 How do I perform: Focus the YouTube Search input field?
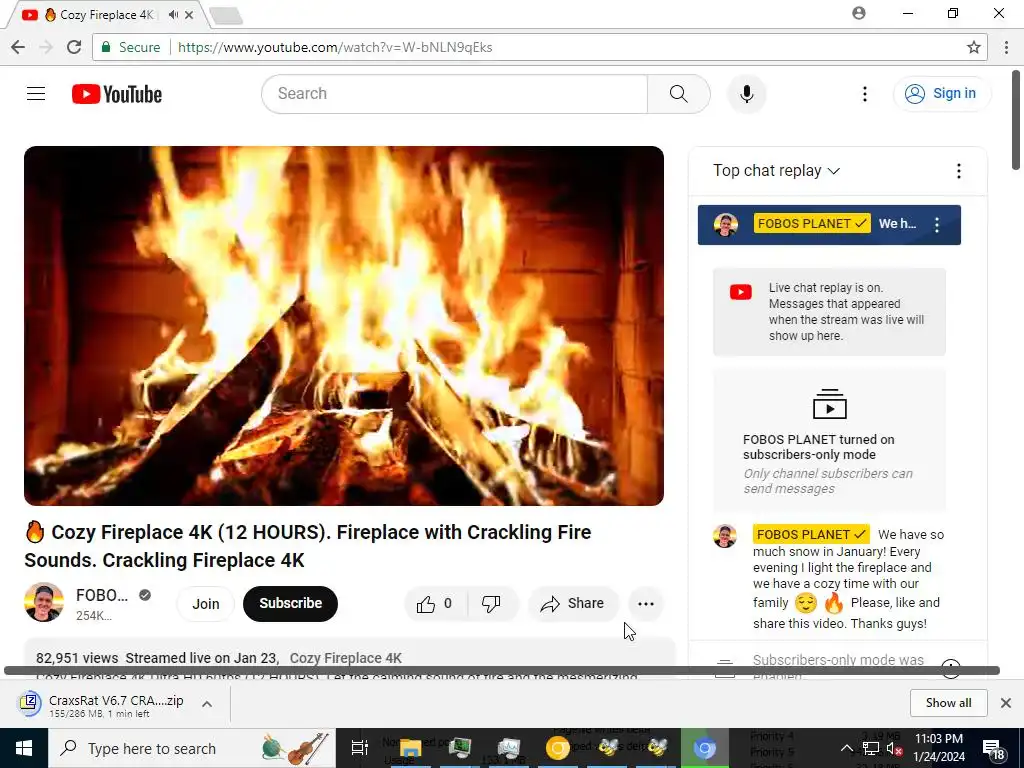pyautogui.click(x=455, y=94)
